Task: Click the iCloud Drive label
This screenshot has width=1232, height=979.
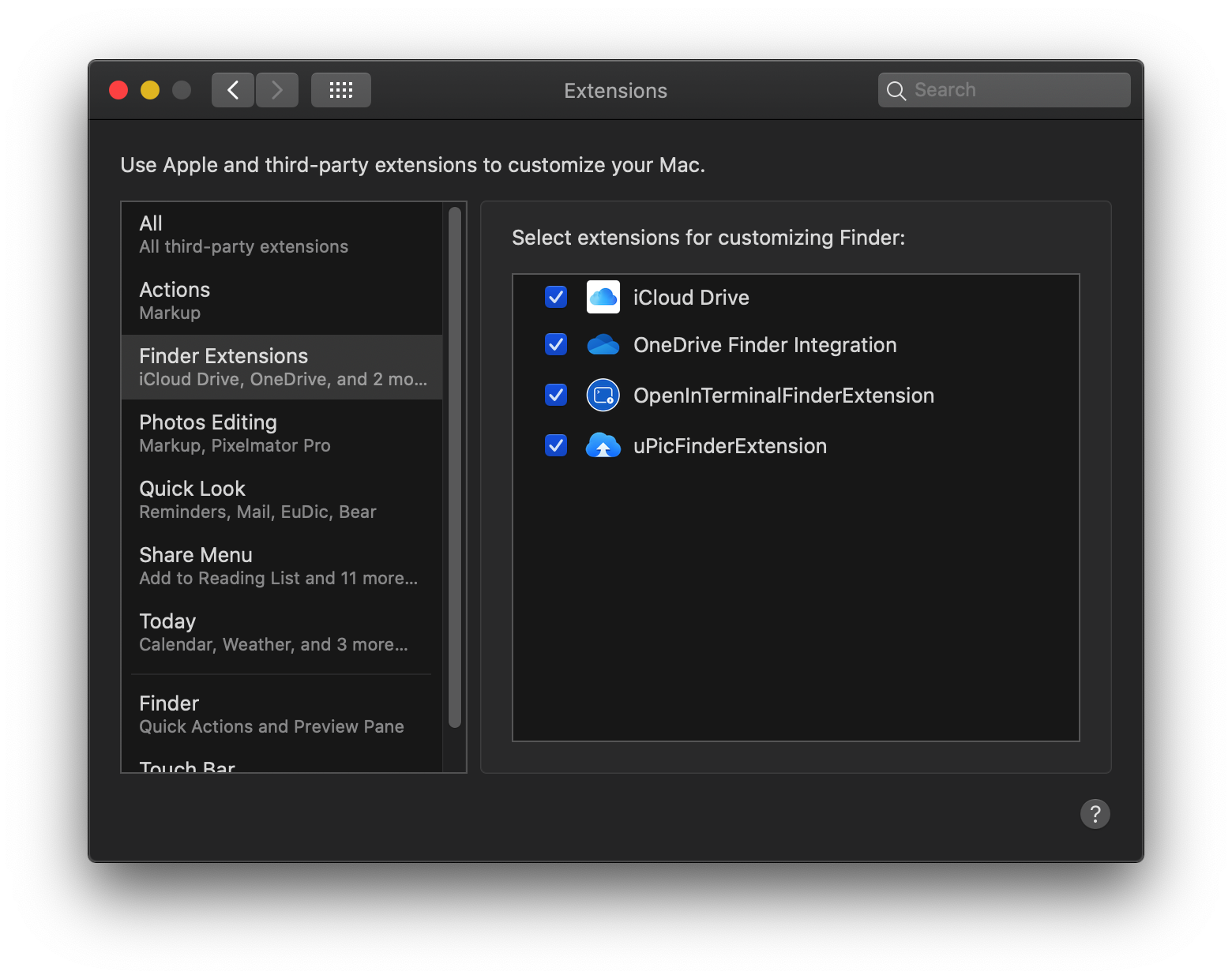Action: coord(691,298)
